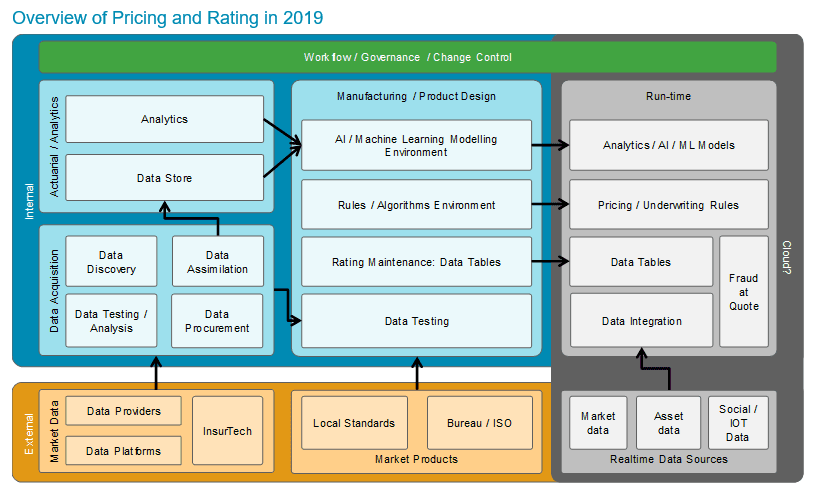Image resolution: width=816 pixels, height=494 pixels.
Task: Click the Asset data box
Action: 668,423
